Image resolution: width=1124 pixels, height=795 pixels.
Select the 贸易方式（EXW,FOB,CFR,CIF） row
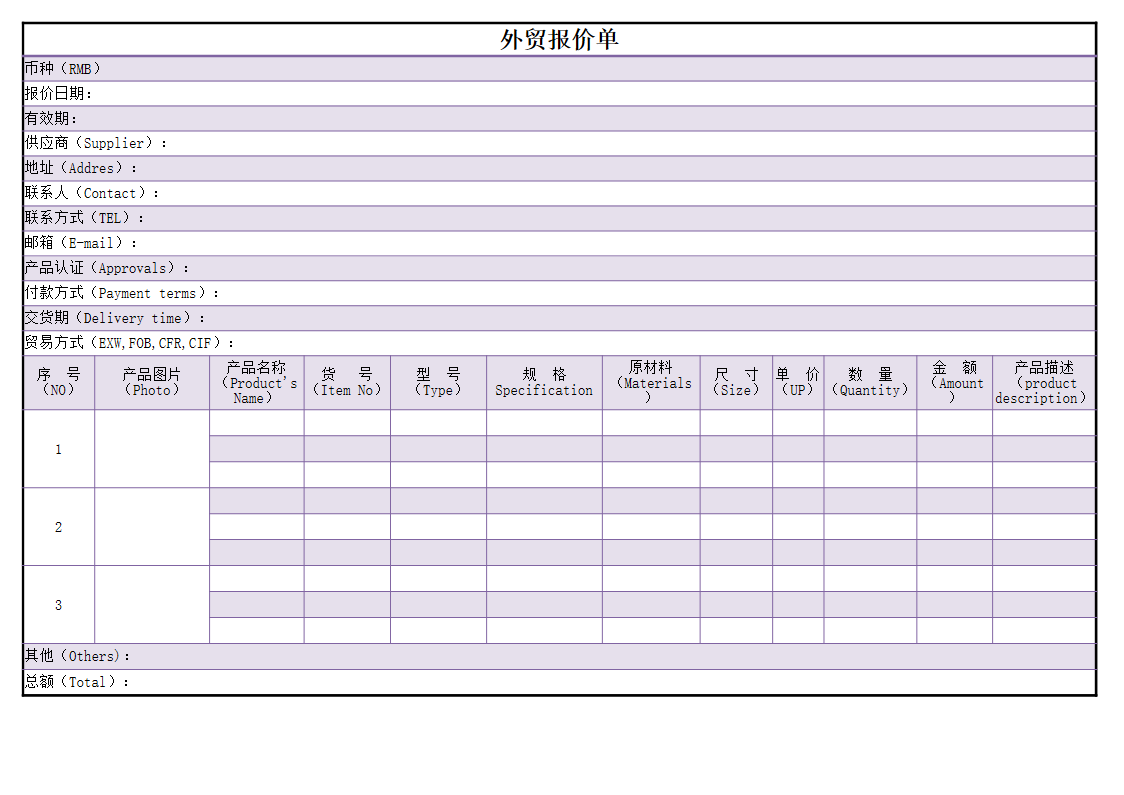point(559,343)
